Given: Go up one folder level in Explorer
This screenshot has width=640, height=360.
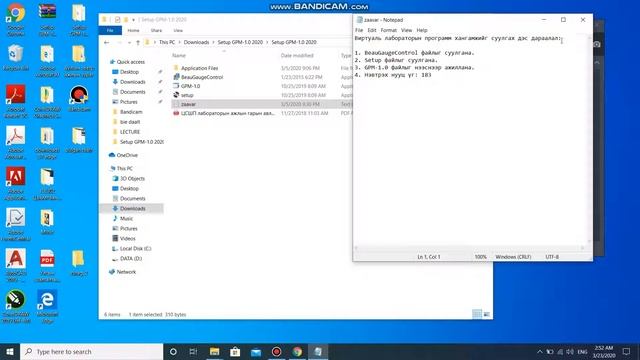Looking at the screenshot, I should point(138,42).
